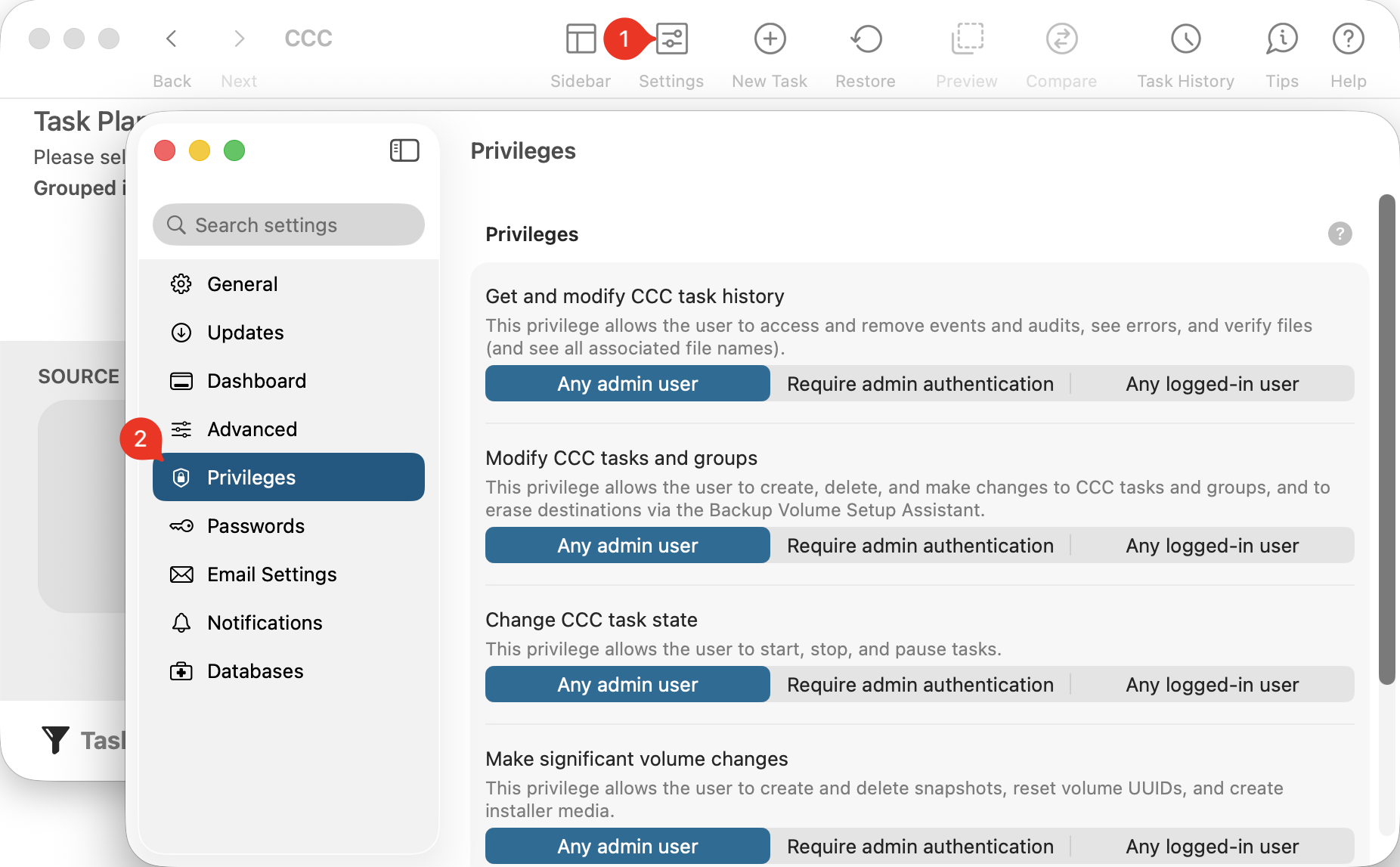This screenshot has width=1400, height=867.
Task: Select Require admin authentication for Modify CCC tasks
Action: pos(920,545)
